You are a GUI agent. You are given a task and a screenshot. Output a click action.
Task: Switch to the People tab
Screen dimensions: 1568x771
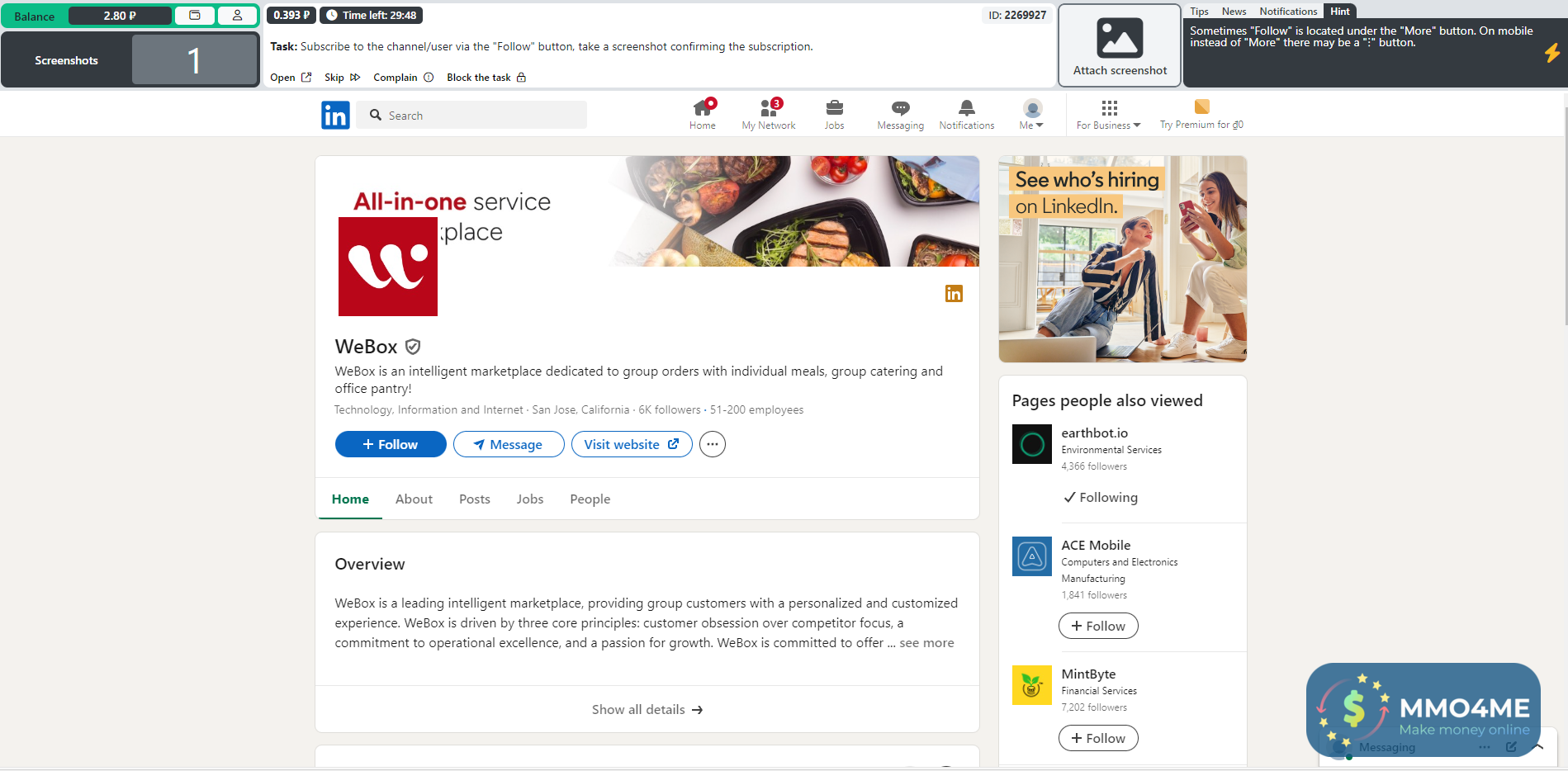[590, 499]
